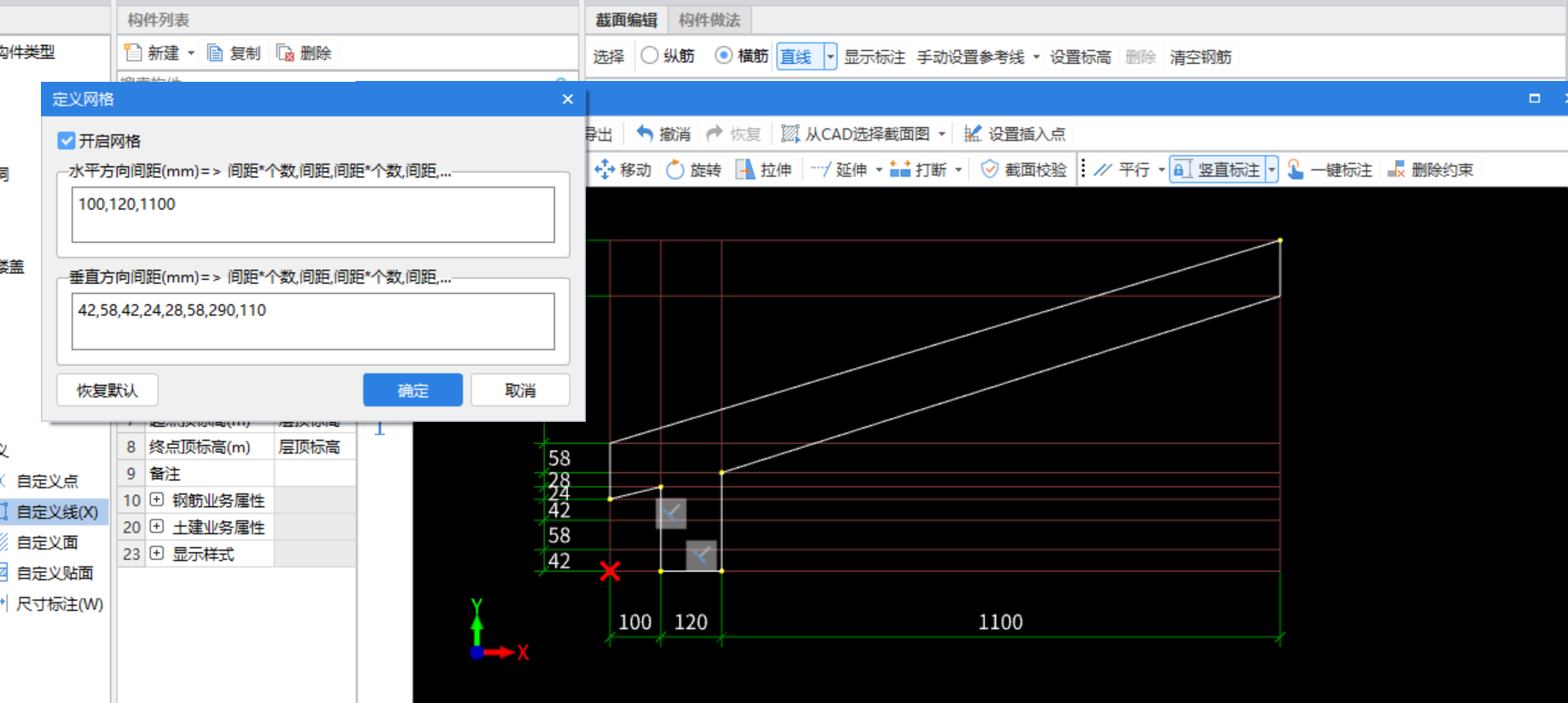Image resolution: width=1568 pixels, height=703 pixels.
Task: Select the 平行 constraint tool
Action: [1122, 170]
